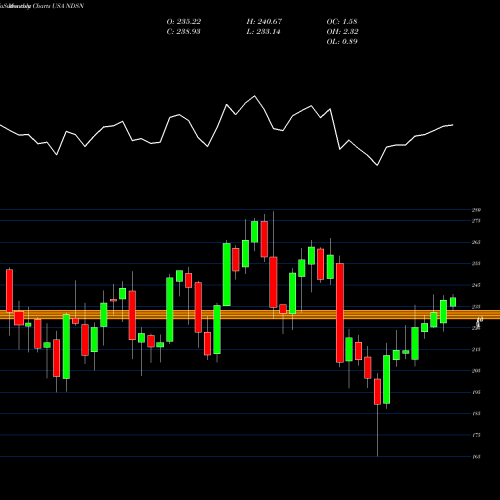Screen dimensions: 500x500
Task: Click the red candle with wick reaching 165
Action: click(x=377, y=392)
